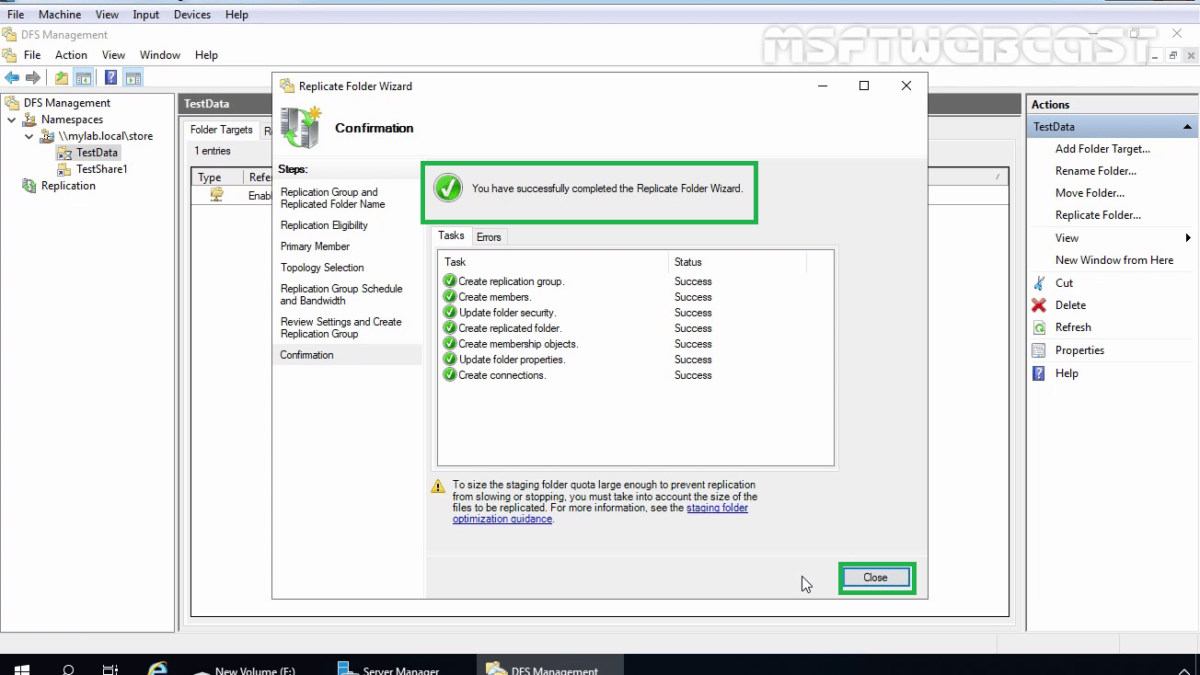
Task: Click the Up One Level folder toolbar icon
Action: click(62, 78)
